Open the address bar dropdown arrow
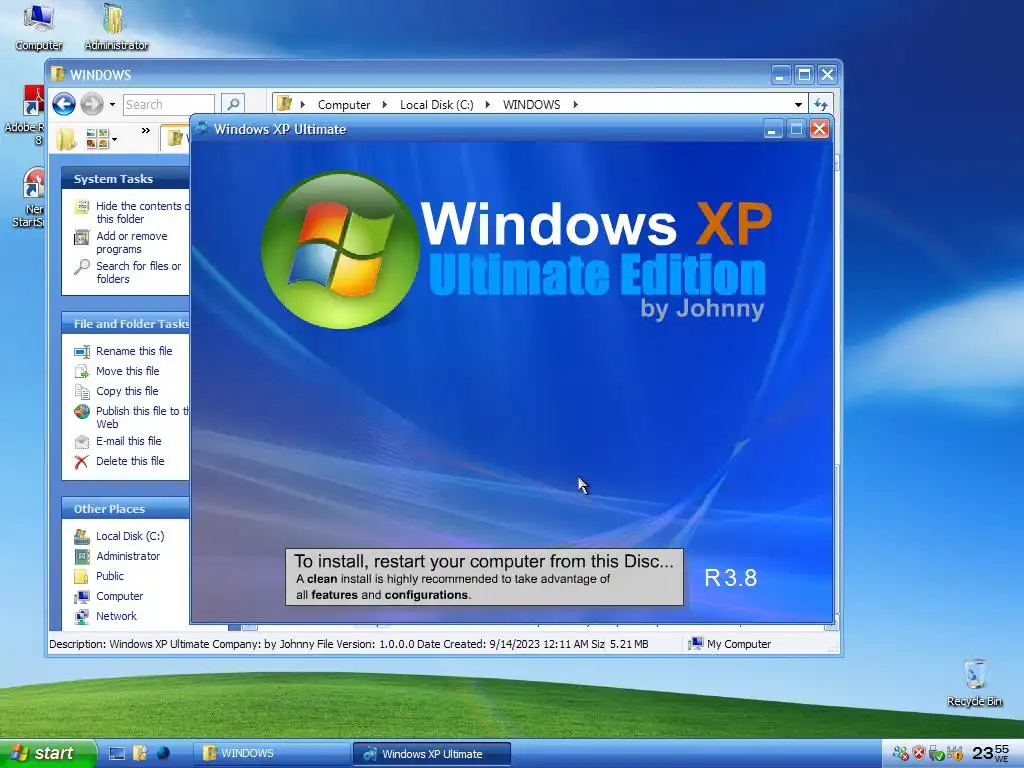This screenshot has height=768, width=1024. click(798, 104)
